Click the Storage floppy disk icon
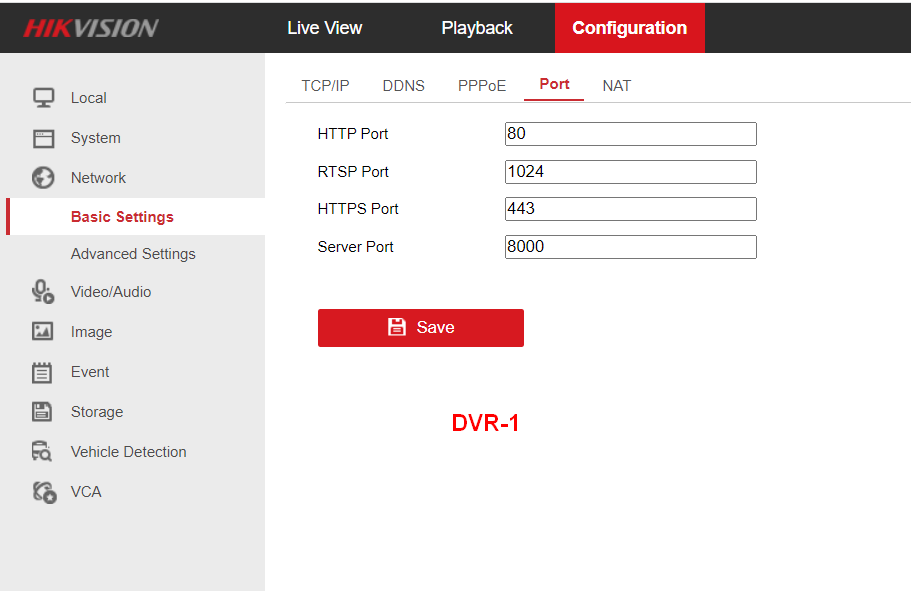 43,412
